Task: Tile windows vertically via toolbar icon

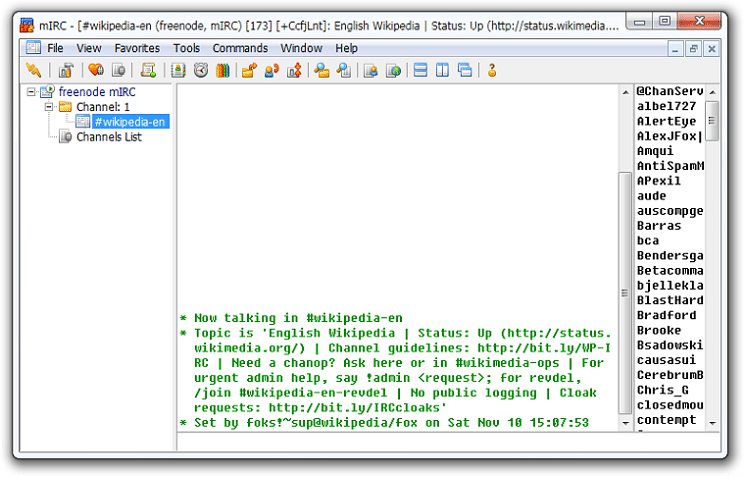Action: [442, 70]
